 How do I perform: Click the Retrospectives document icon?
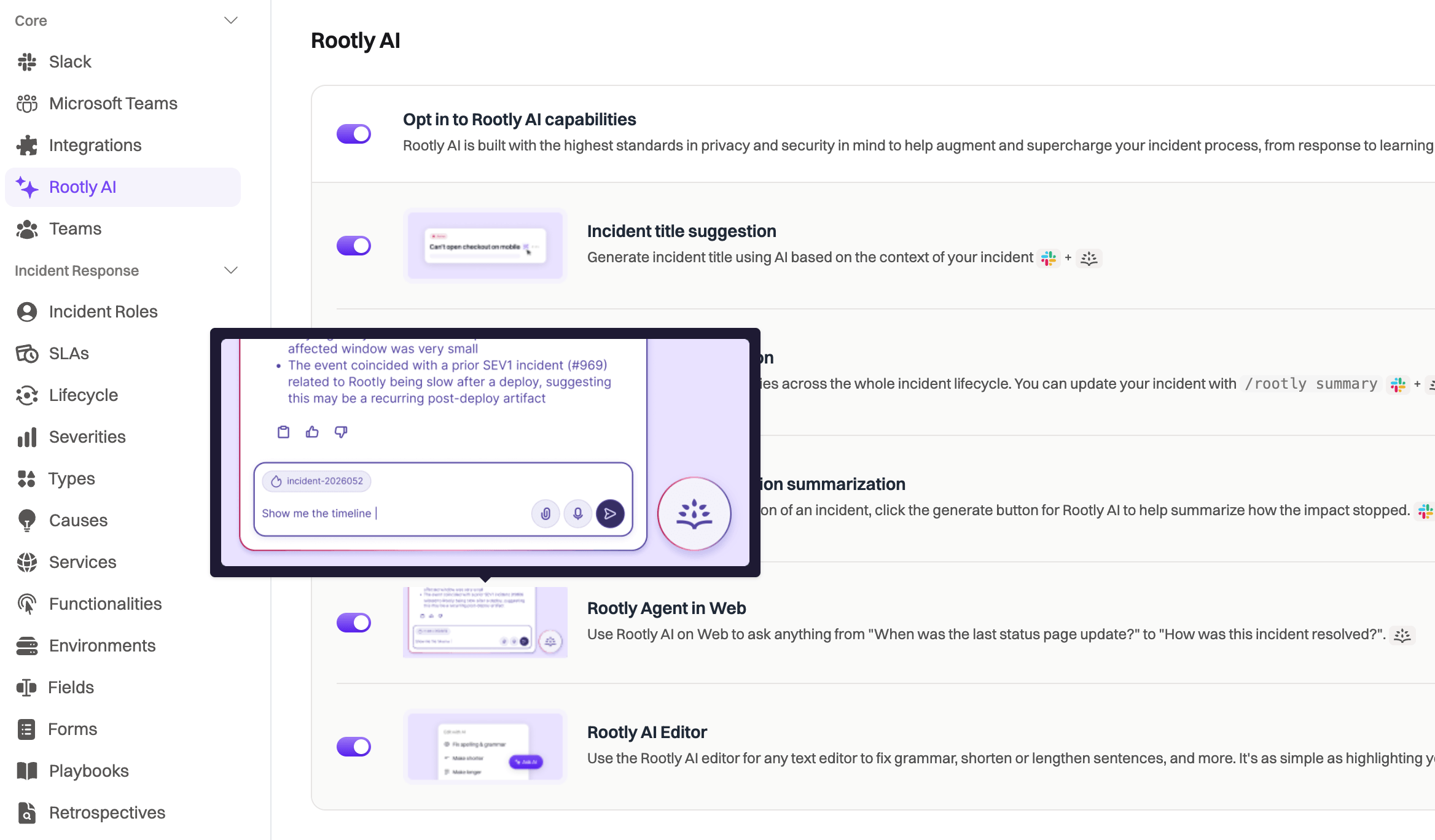click(x=27, y=813)
